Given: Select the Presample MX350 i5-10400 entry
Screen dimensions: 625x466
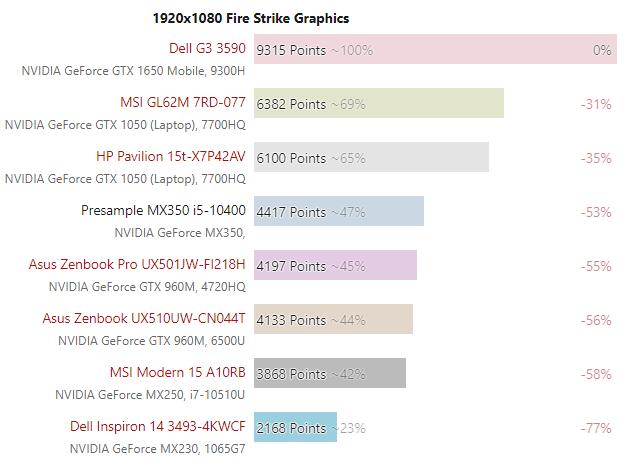Looking at the screenshot, I should coord(163,210).
